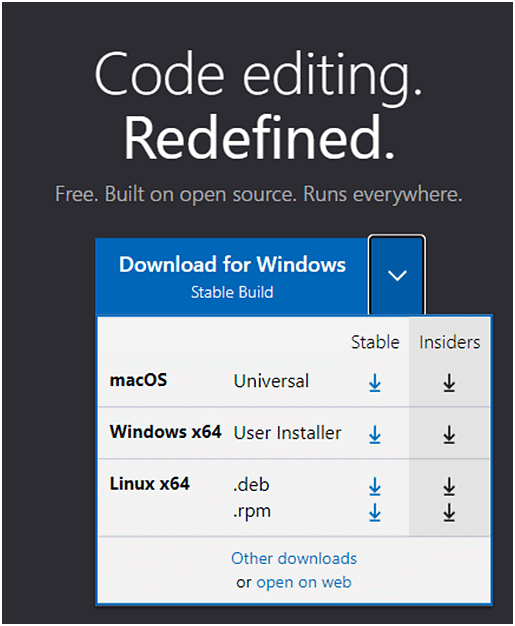Download Linux .rpm Stable package
Image resolution: width=515 pixels, height=626 pixels.
pos(374,512)
